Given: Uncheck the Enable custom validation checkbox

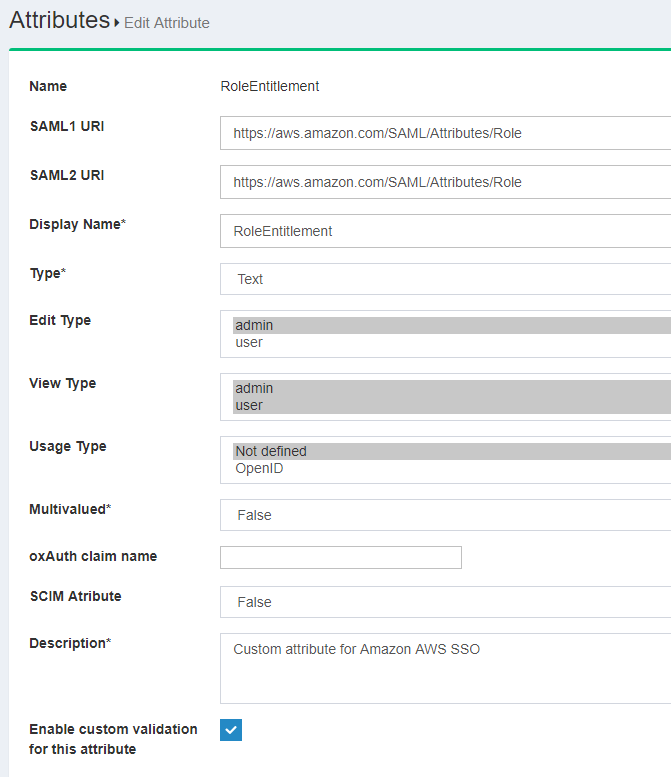Looking at the screenshot, I should (x=231, y=730).
